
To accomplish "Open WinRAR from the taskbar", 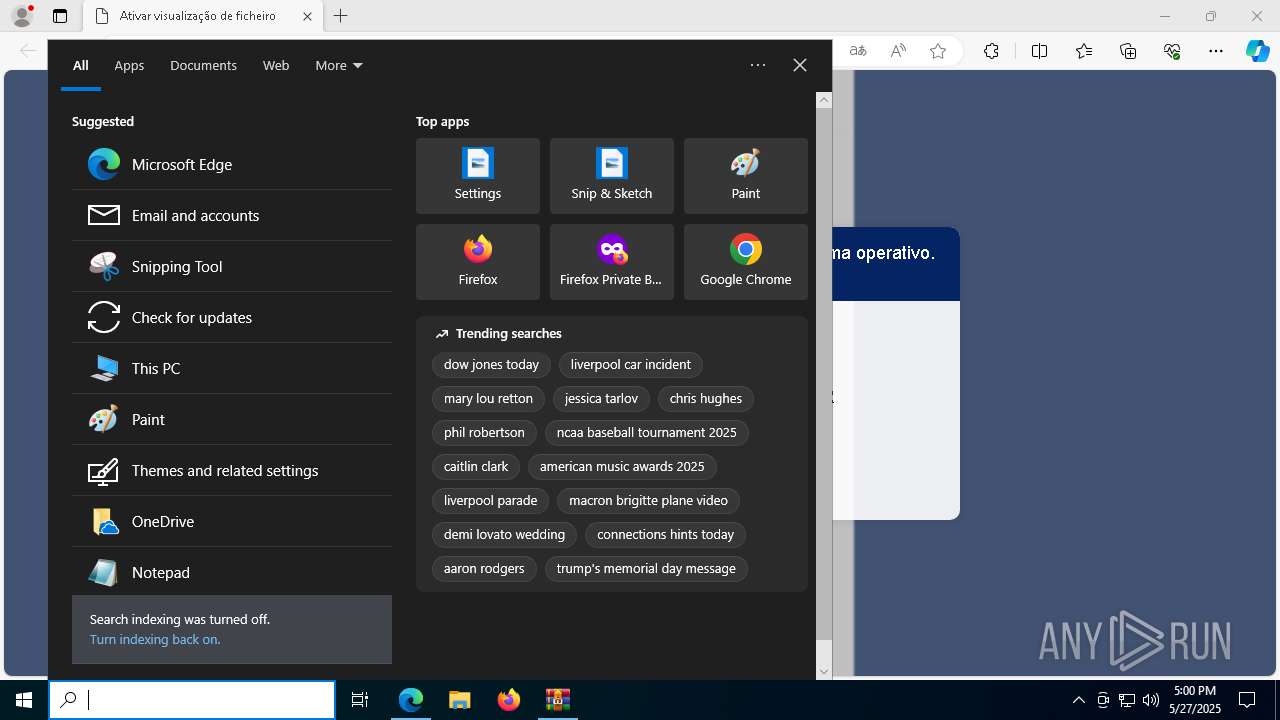I will (557, 700).
